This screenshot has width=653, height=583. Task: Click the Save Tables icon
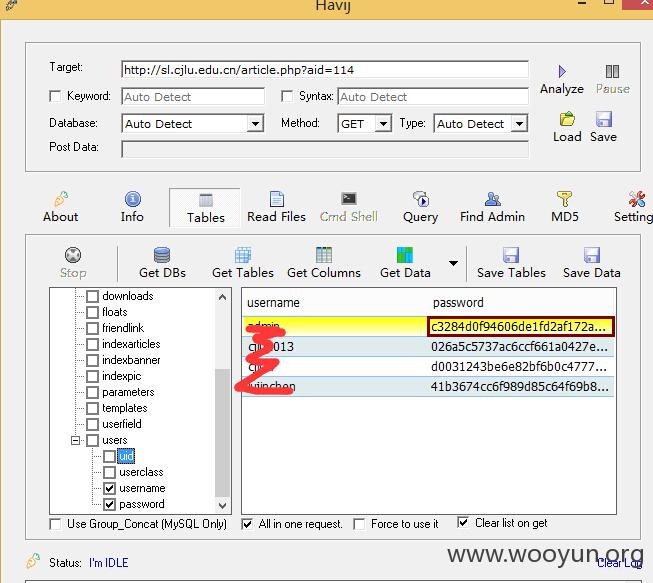pos(511,255)
